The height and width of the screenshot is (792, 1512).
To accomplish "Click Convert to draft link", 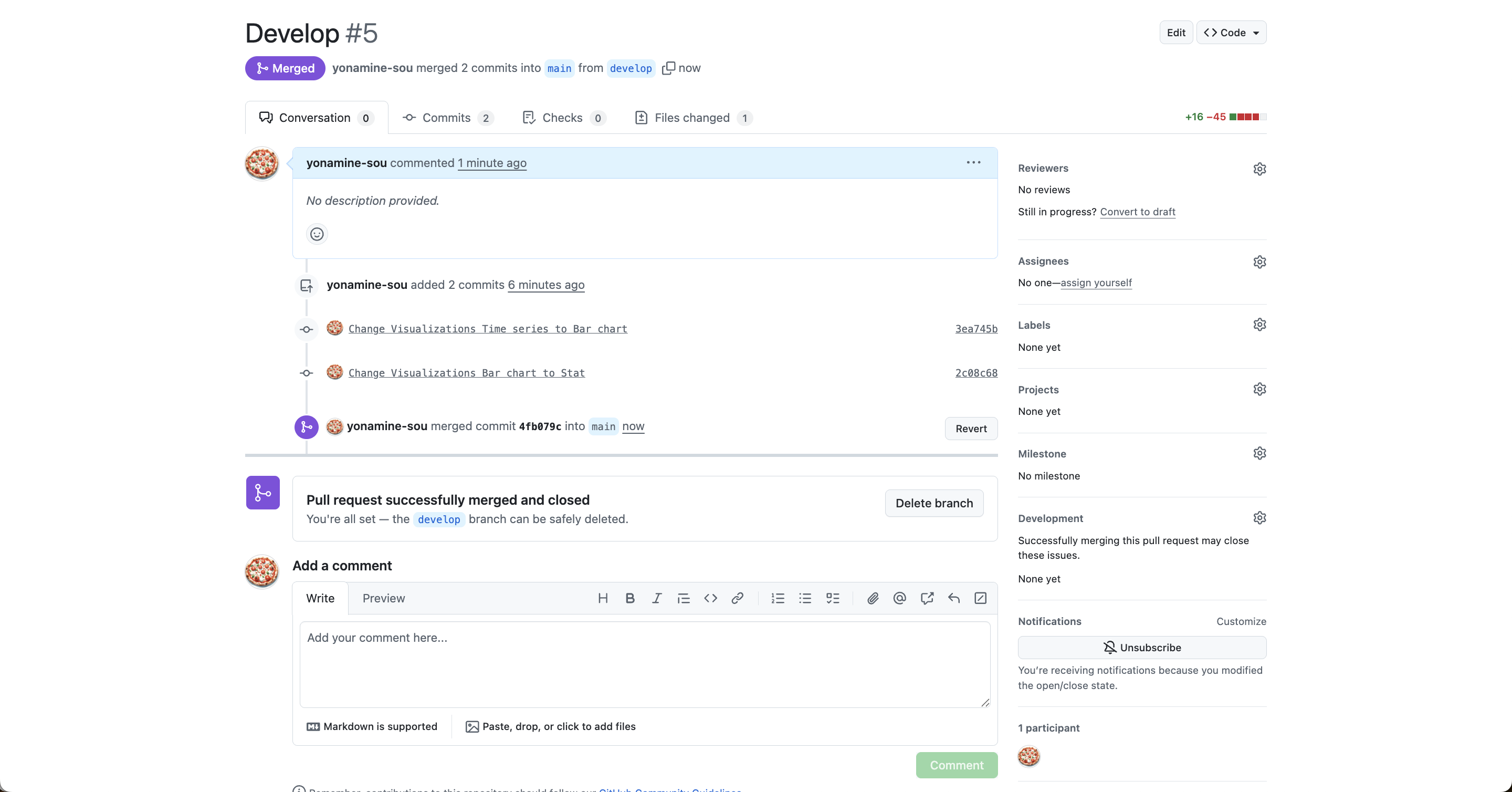I will click(x=1138, y=212).
